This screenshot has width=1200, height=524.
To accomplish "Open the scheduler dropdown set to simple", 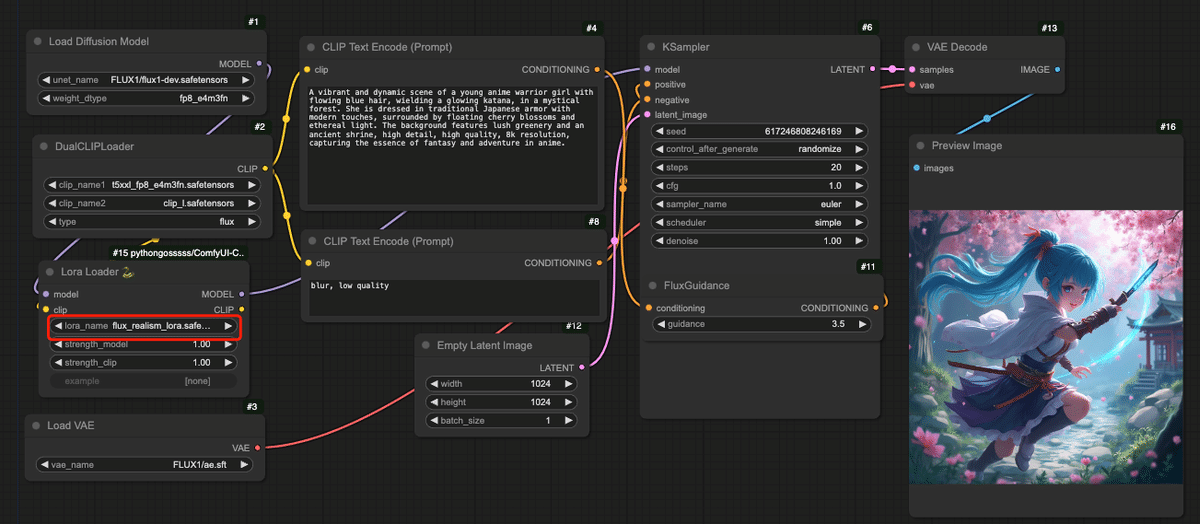I will coord(758,222).
